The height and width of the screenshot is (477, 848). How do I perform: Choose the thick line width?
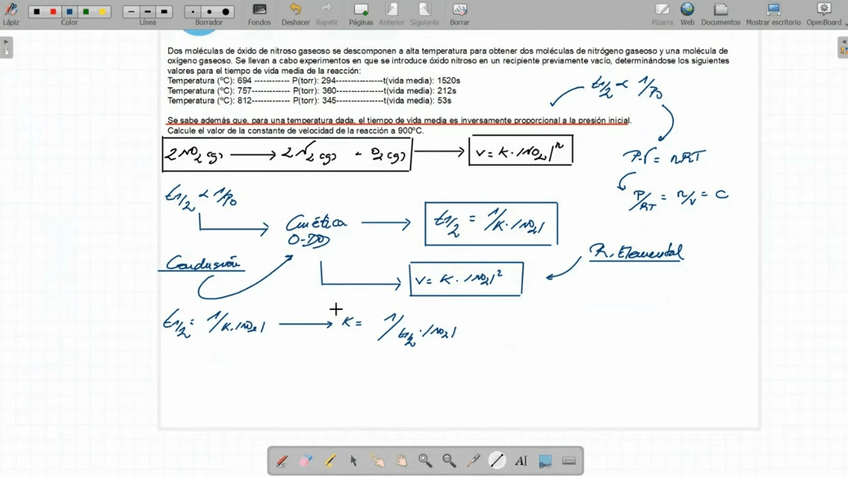pyautogui.click(x=164, y=11)
